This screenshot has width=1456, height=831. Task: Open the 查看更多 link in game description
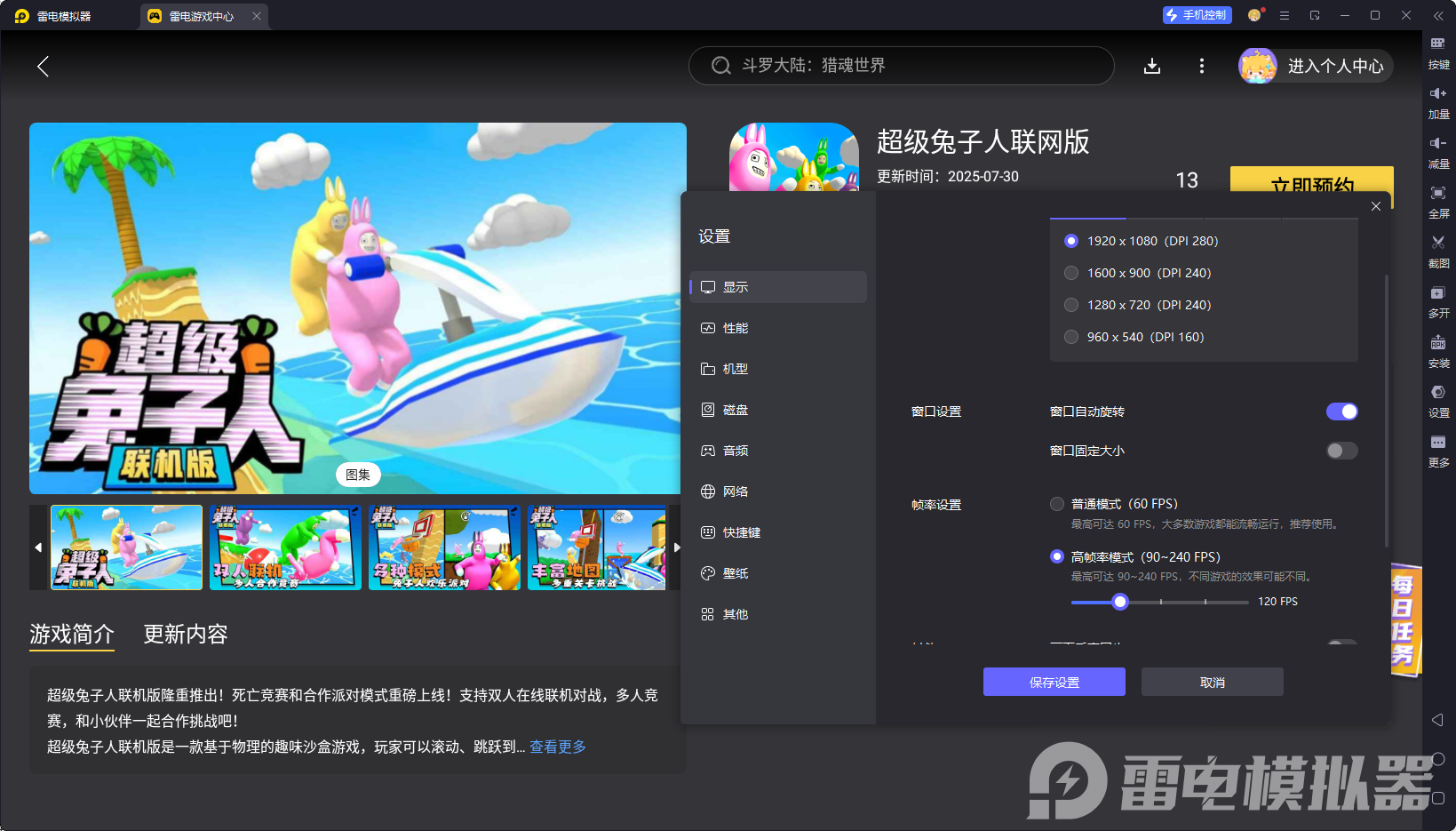557,747
